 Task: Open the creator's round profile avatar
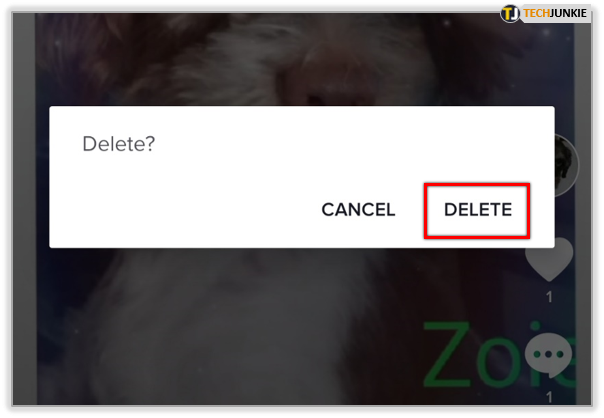[x=567, y=165]
